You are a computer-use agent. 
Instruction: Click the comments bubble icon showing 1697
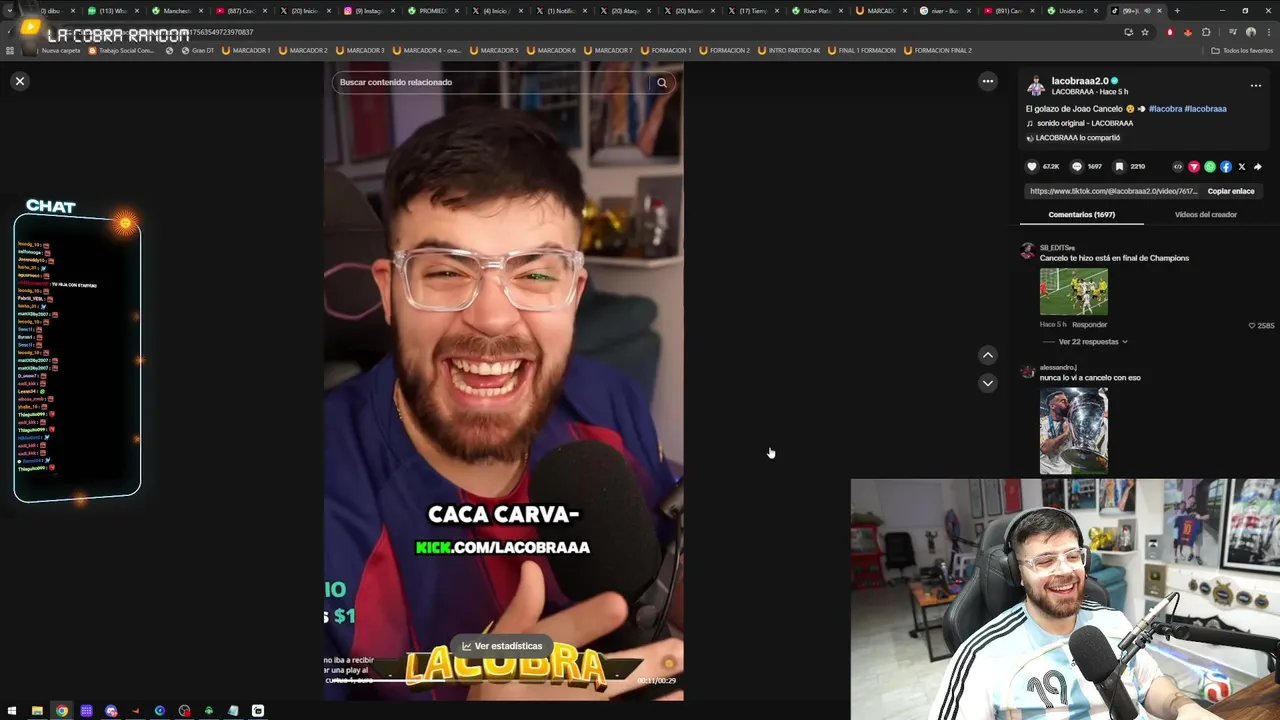point(1077,167)
